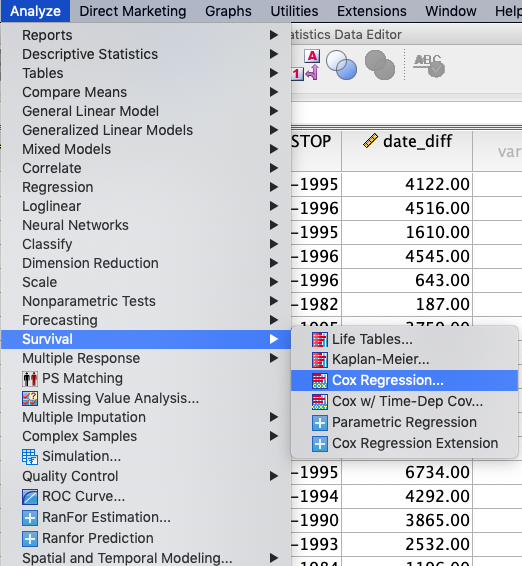Click the Ranfor Prediction plus icon

point(30,539)
